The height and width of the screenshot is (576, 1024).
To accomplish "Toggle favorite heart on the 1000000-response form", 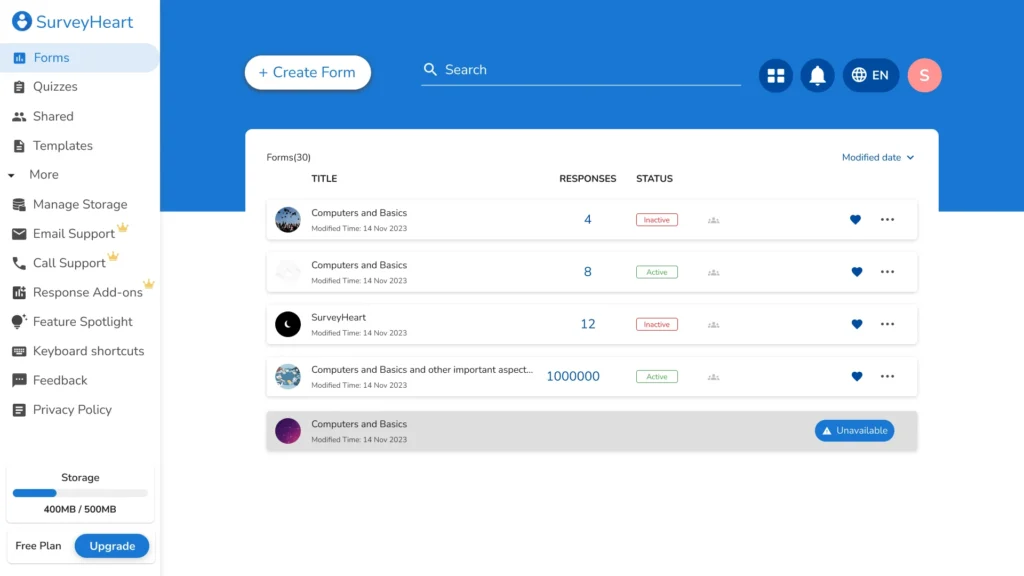I will [855, 377].
